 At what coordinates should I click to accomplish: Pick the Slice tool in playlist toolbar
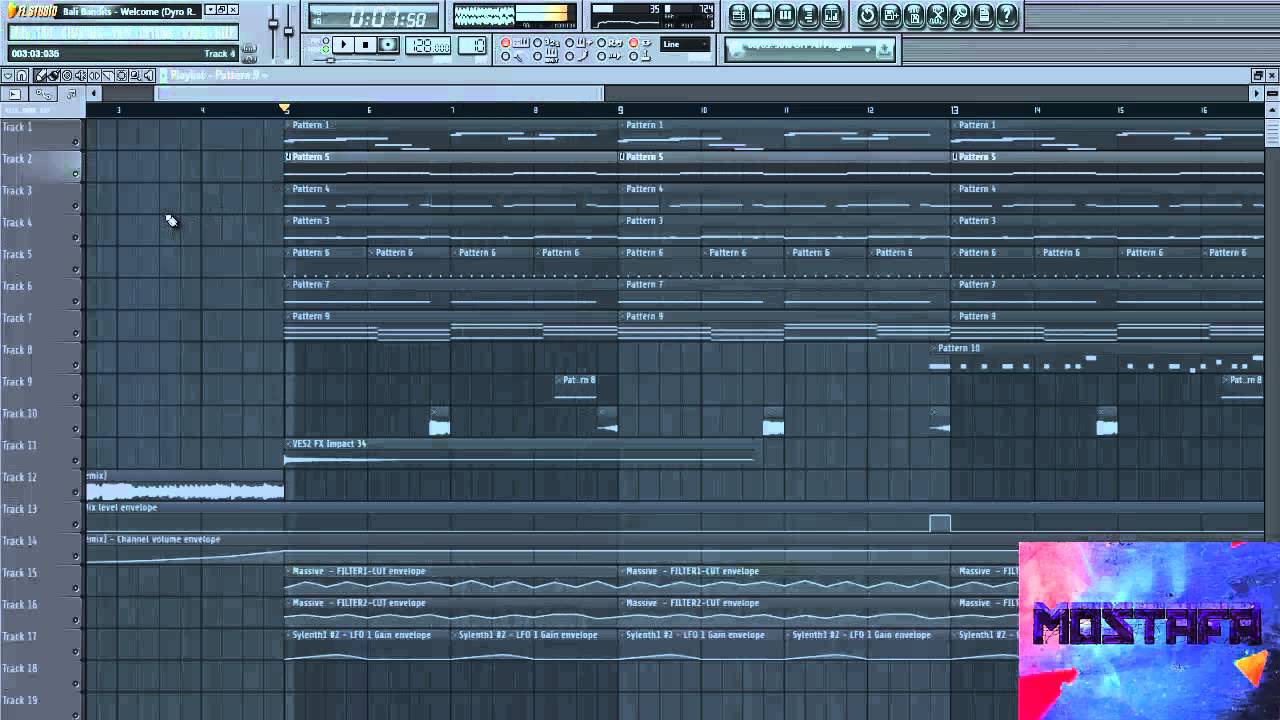coord(108,76)
